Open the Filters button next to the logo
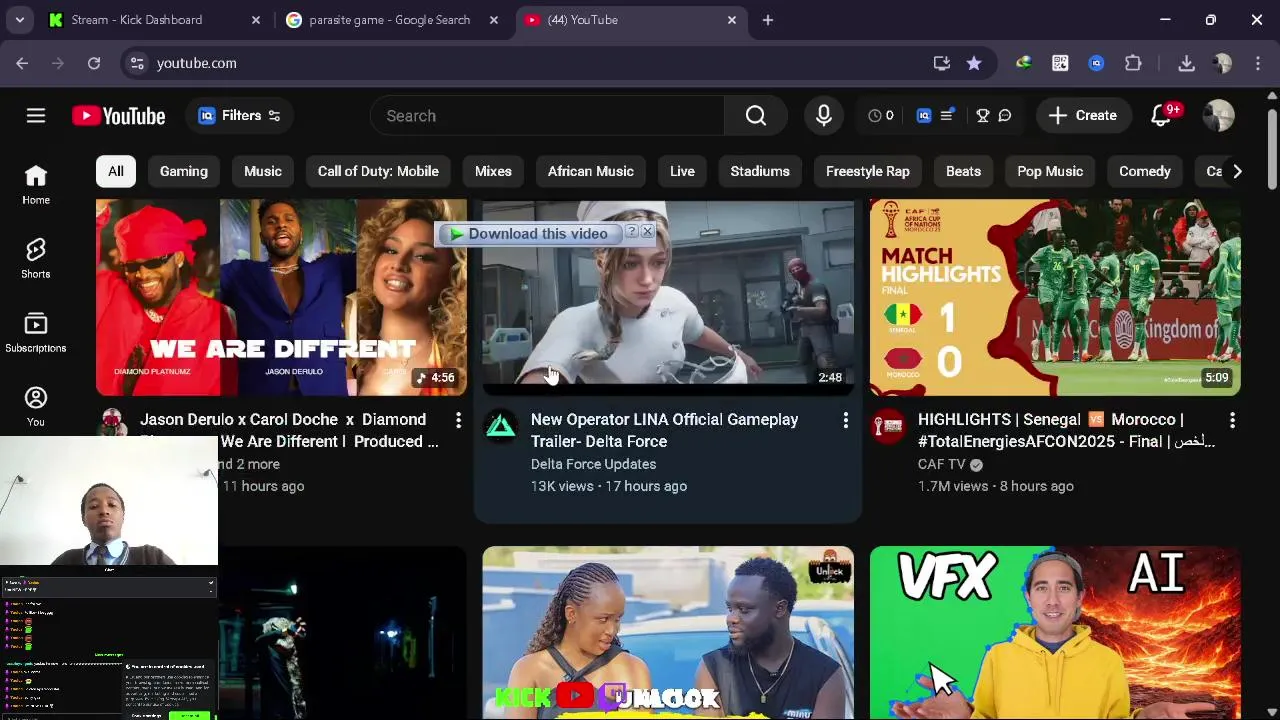1280x720 pixels. (x=239, y=116)
